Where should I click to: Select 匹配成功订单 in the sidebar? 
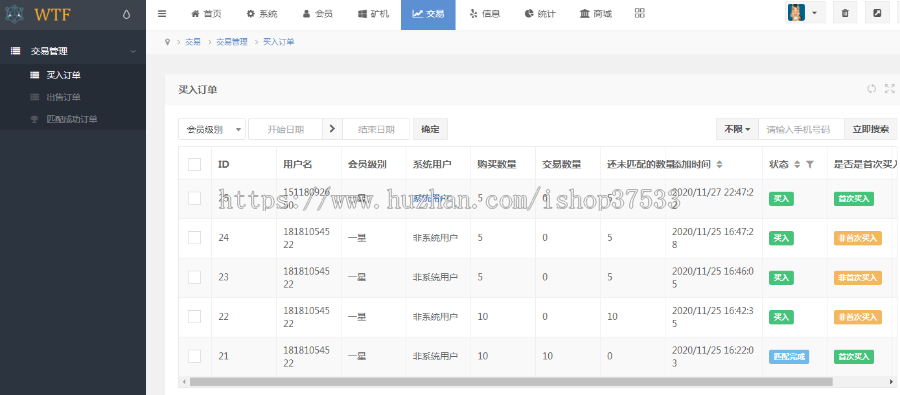(x=73, y=119)
